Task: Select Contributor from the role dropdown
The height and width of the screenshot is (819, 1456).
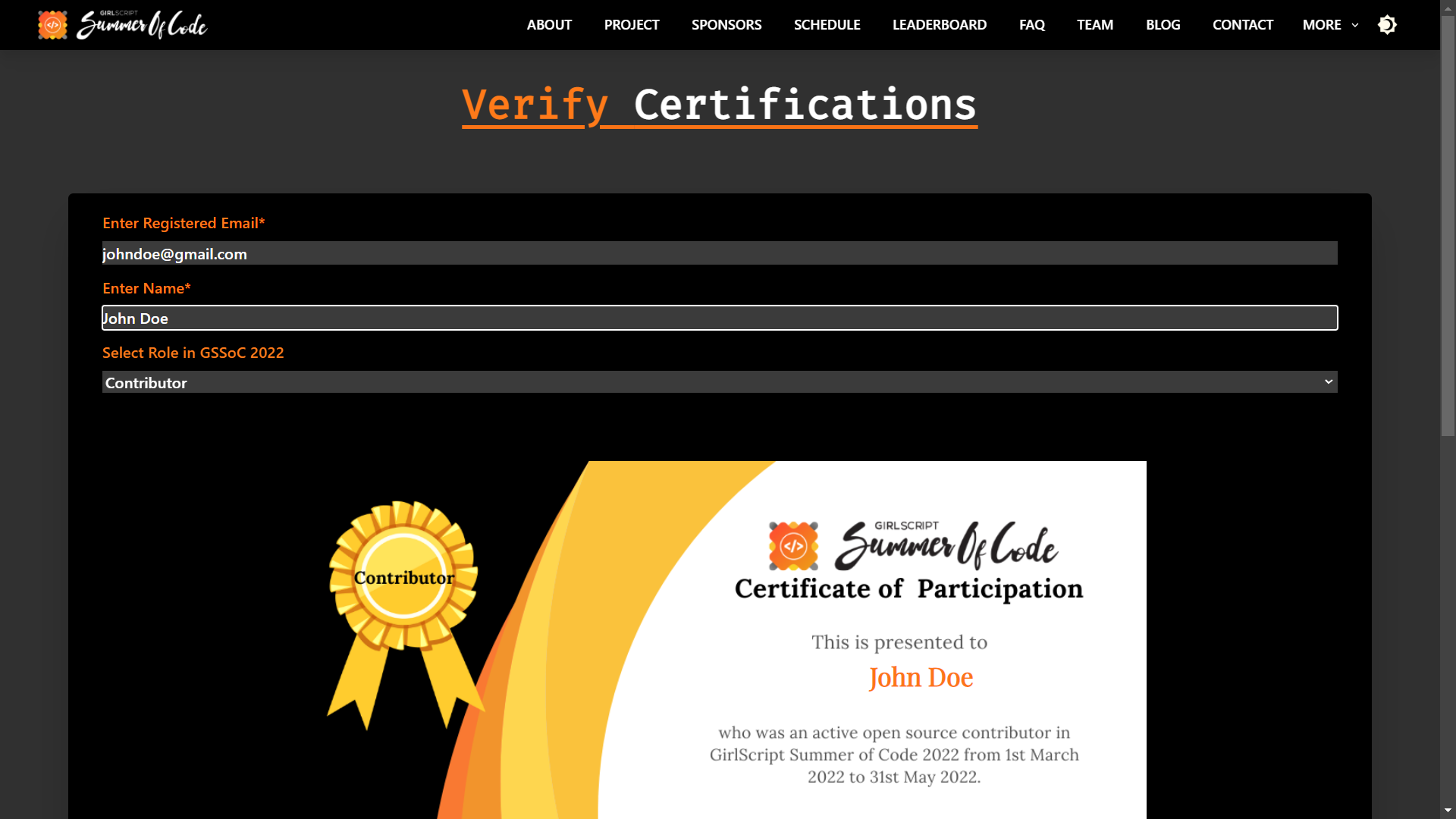Action: (x=719, y=381)
